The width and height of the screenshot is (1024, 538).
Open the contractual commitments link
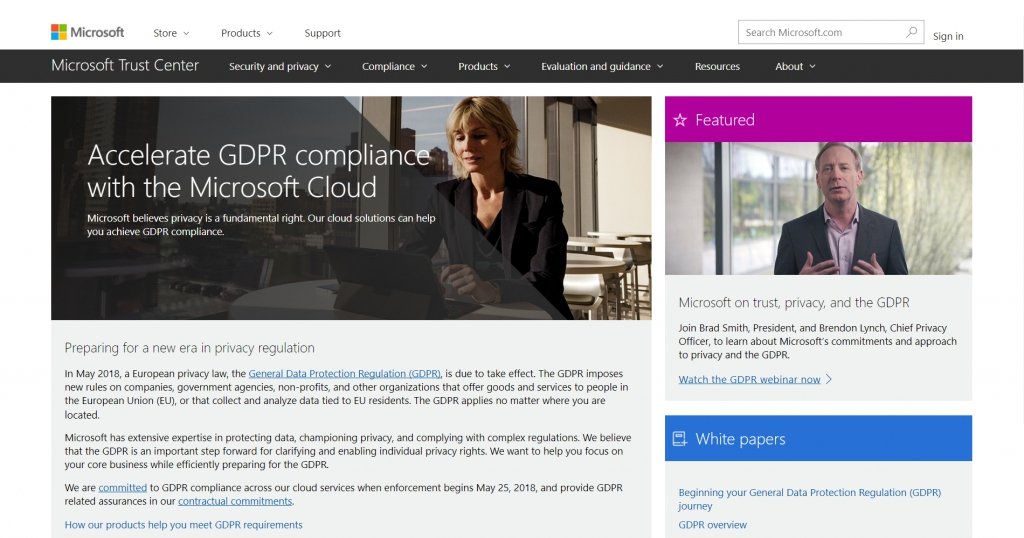235,501
